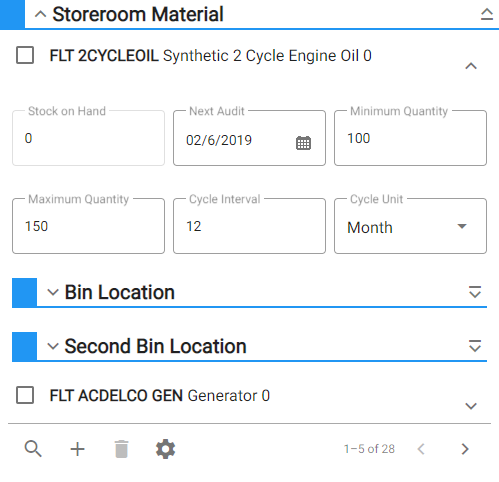Check the FLT ACDELCO GEN checkbox
The width and height of the screenshot is (499, 482).
(x=25, y=395)
